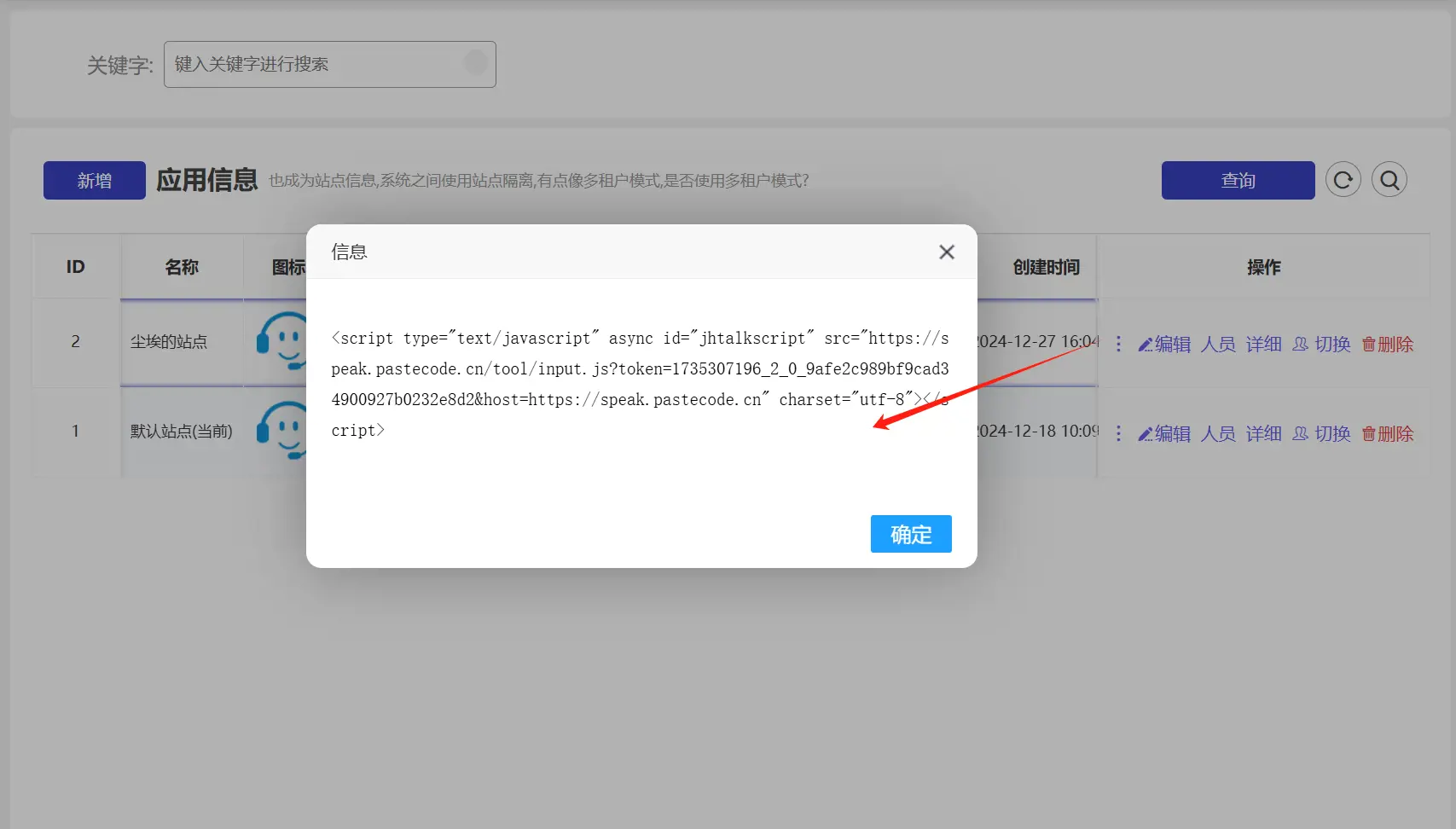Click 切换 in 默认站点(当前) row
This screenshot has height=829, width=1456.
[1321, 433]
